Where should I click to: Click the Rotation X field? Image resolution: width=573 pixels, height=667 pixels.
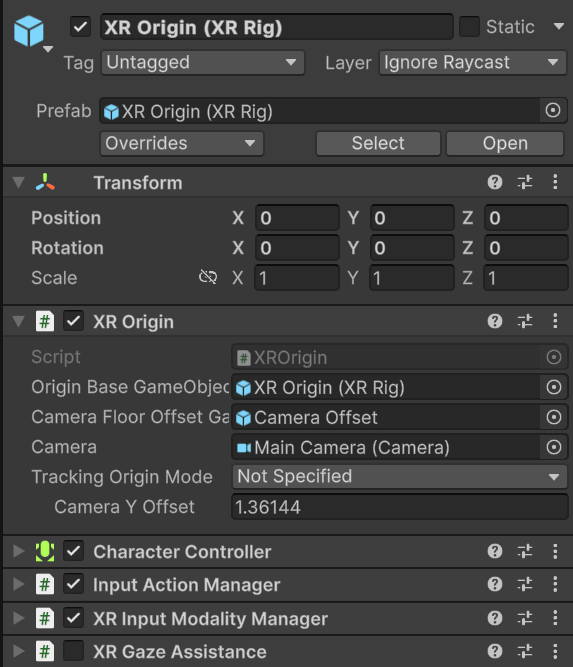297,248
